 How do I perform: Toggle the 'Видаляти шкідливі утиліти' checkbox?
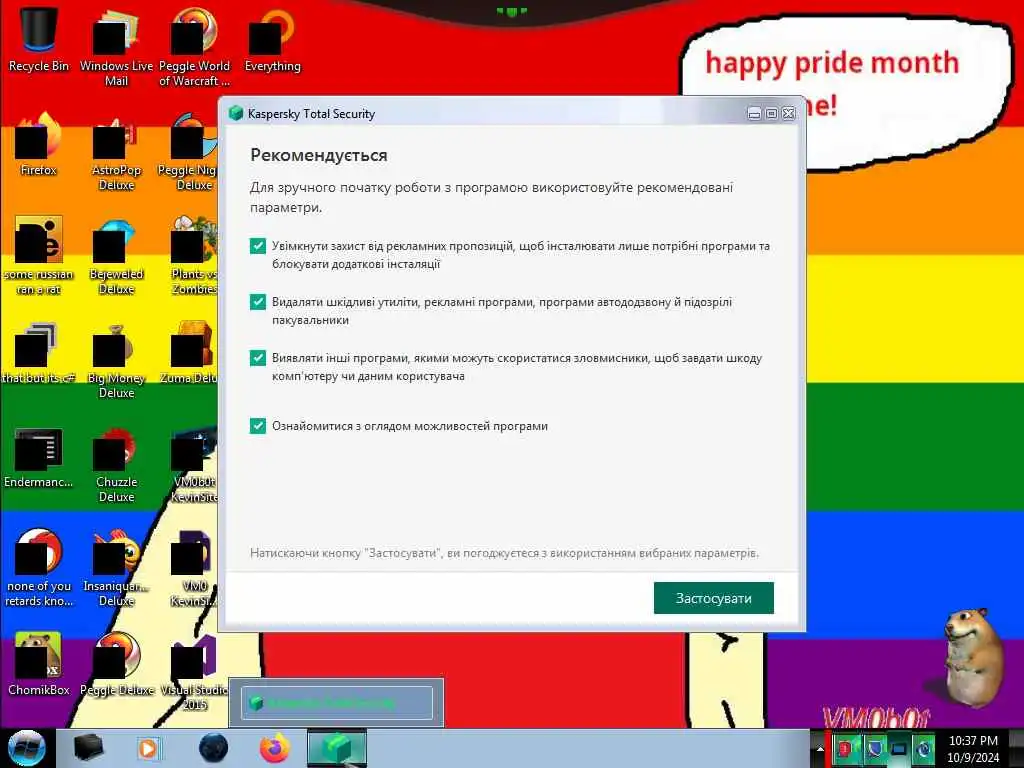[x=257, y=302]
